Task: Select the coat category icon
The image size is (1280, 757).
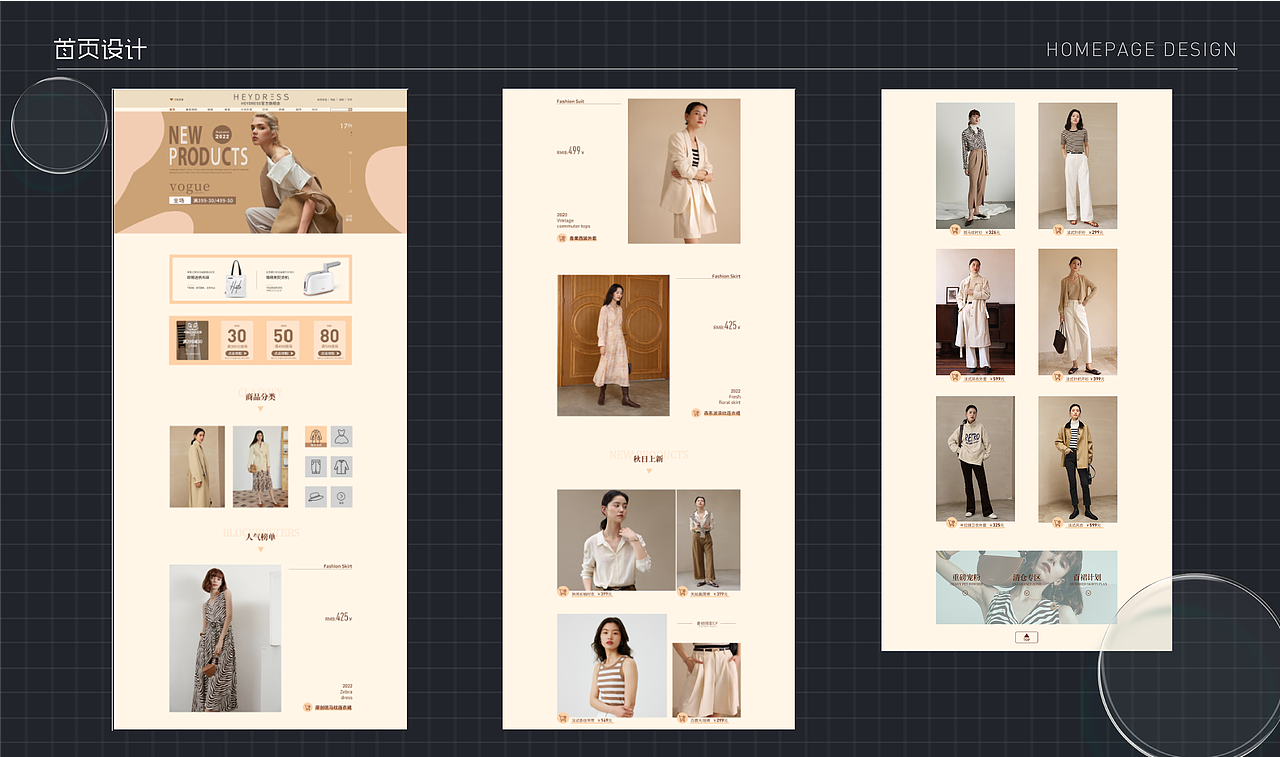Action: tap(316, 437)
